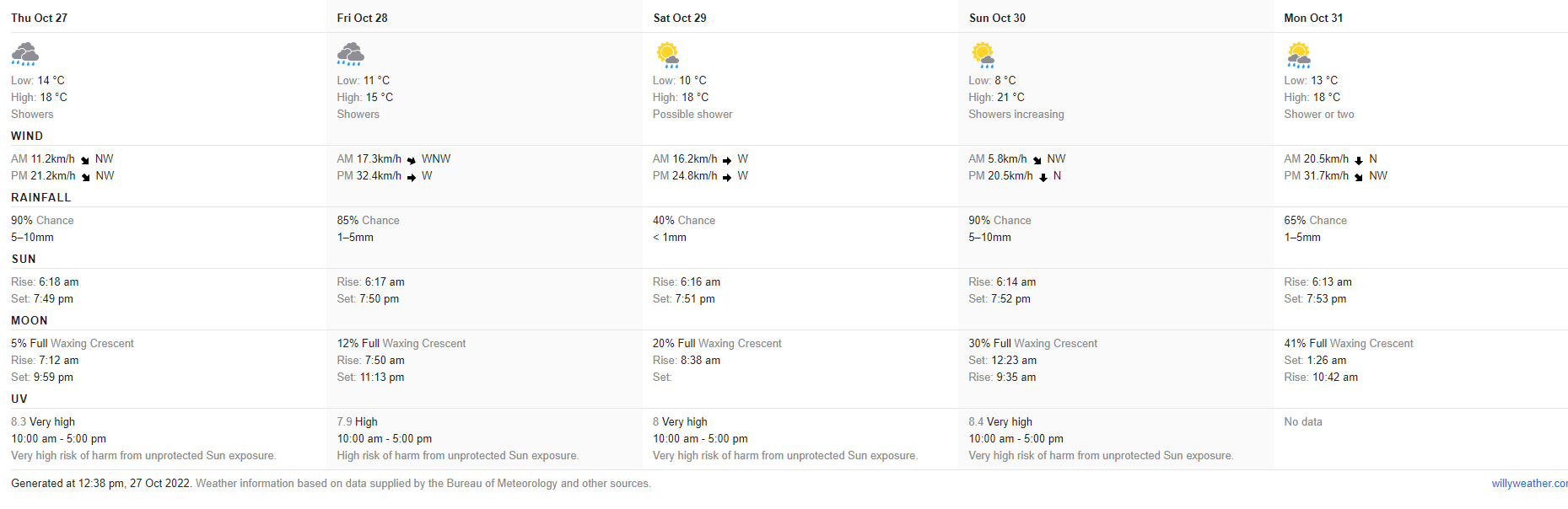
Task: Click Monday AM wind direction arrow
Action: [x=1359, y=160]
